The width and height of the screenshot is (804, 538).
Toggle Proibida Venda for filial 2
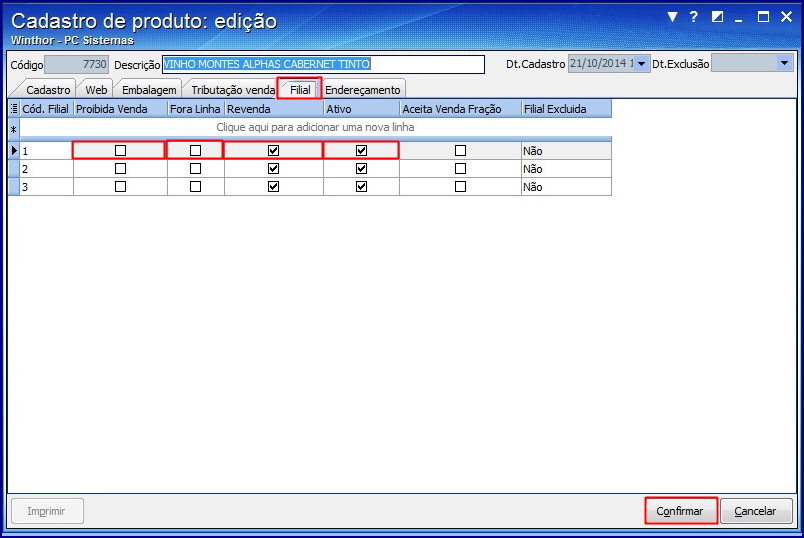point(120,168)
